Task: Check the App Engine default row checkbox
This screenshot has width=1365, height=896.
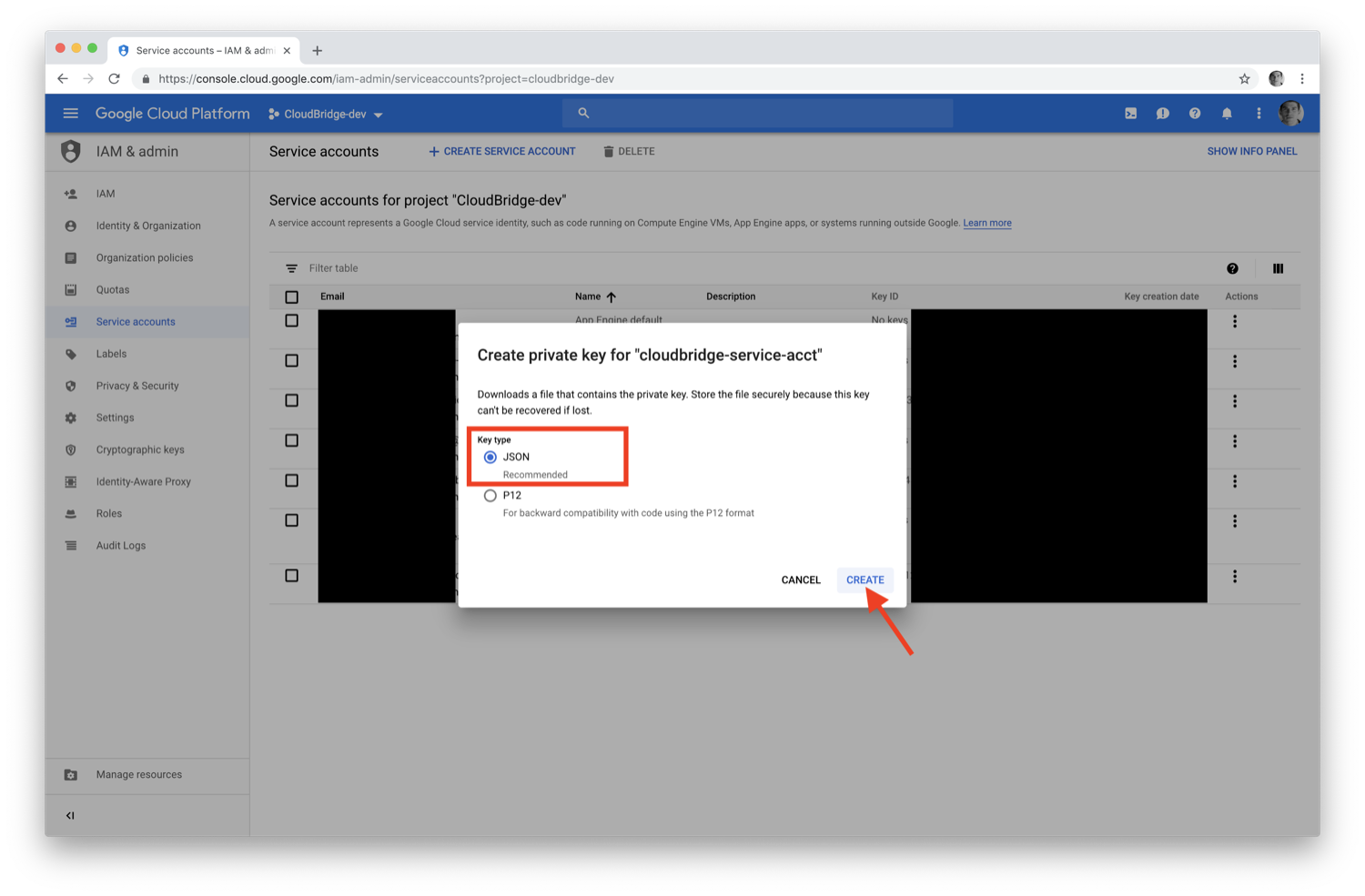Action: (291, 321)
